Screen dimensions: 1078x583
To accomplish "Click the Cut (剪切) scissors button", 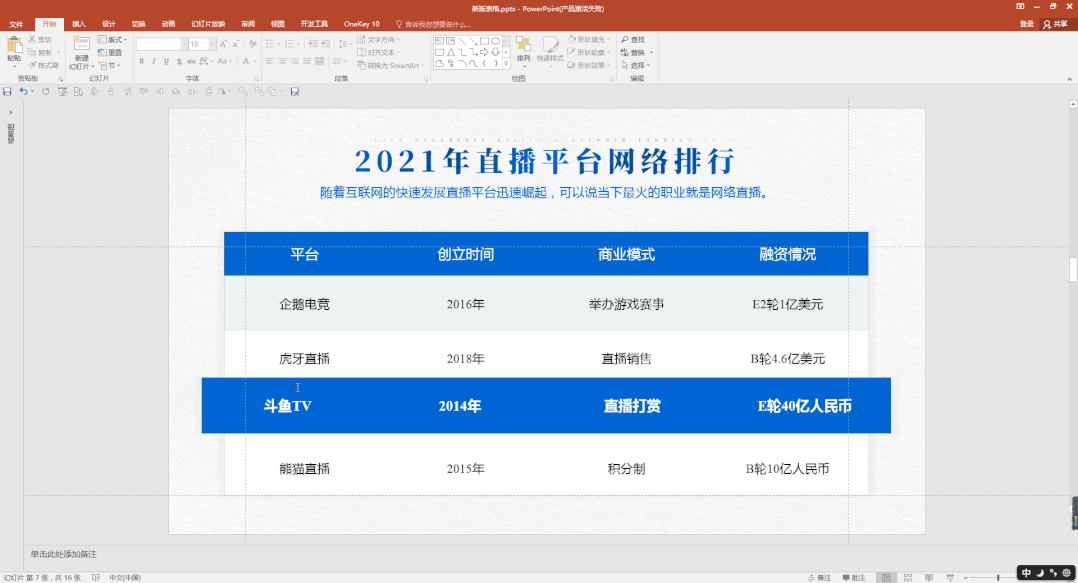I will pos(40,40).
